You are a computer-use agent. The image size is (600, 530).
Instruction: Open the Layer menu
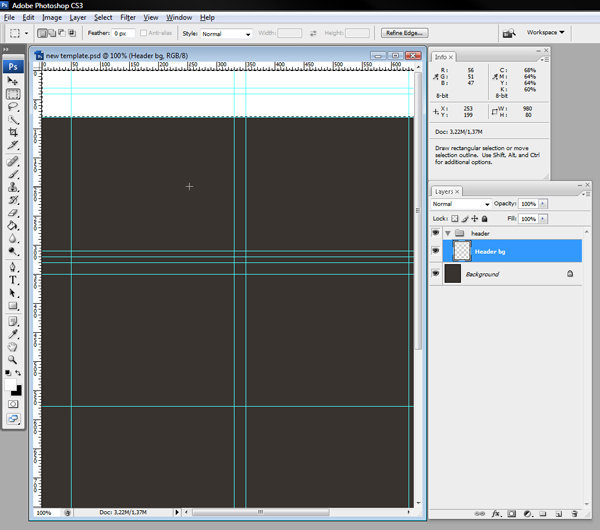click(x=78, y=18)
